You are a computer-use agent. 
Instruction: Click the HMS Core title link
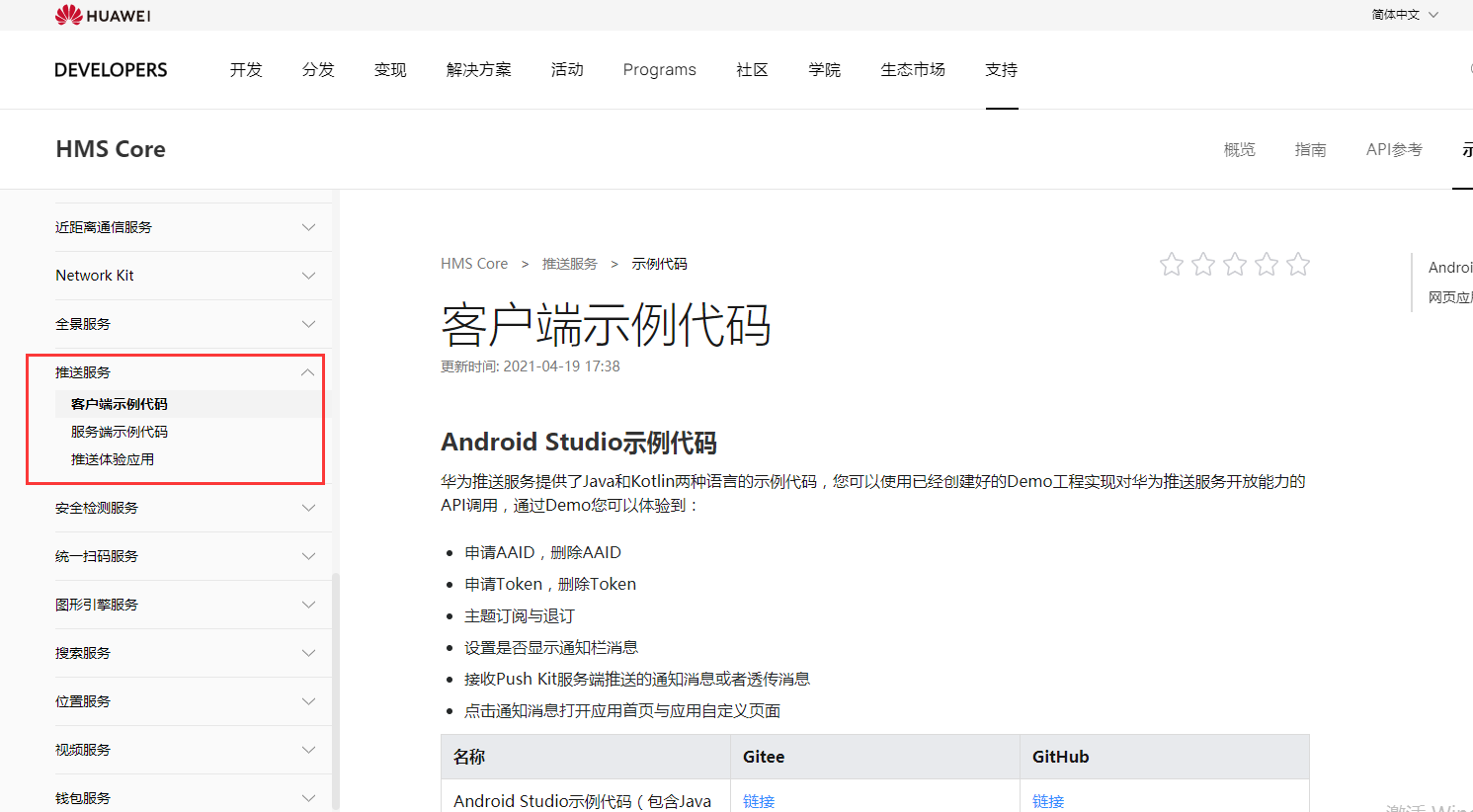[x=111, y=149]
